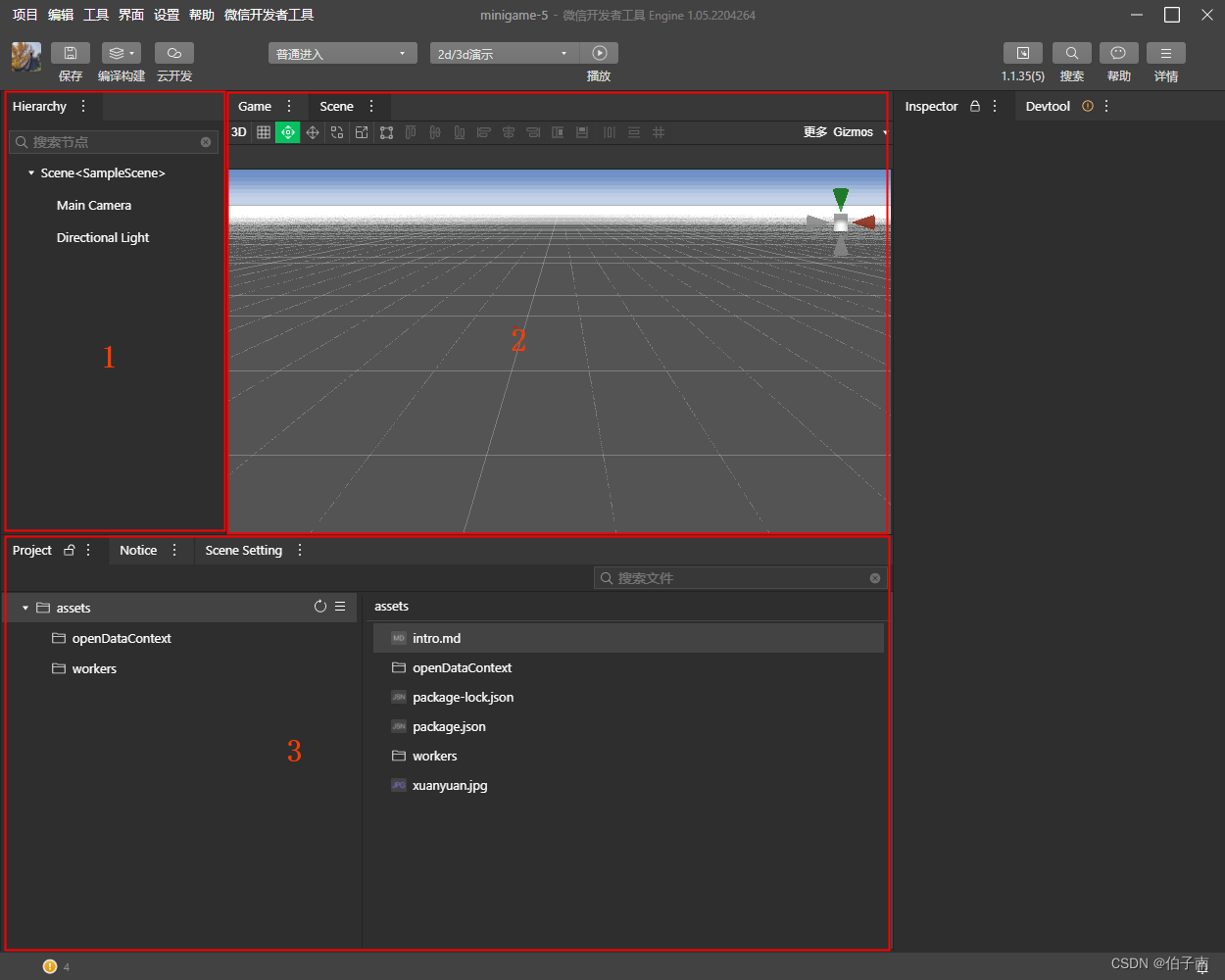The height and width of the screenshot is (980, 1225).
Task: Open the 帮助 menu in menu bar
Action: click(x=202, y=15)
